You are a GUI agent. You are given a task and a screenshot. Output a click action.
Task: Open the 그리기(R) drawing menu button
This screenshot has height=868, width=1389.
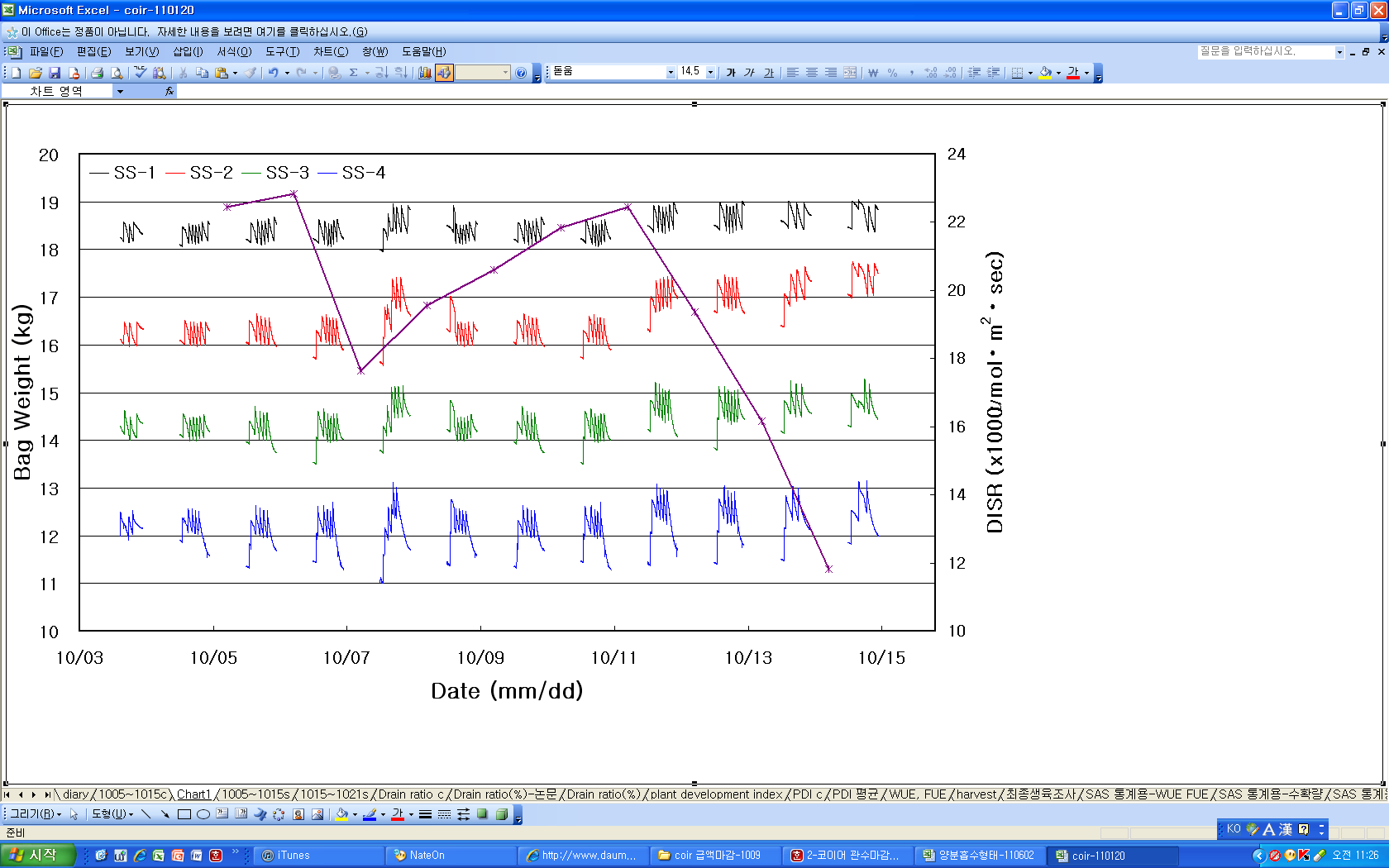point(36,814)
